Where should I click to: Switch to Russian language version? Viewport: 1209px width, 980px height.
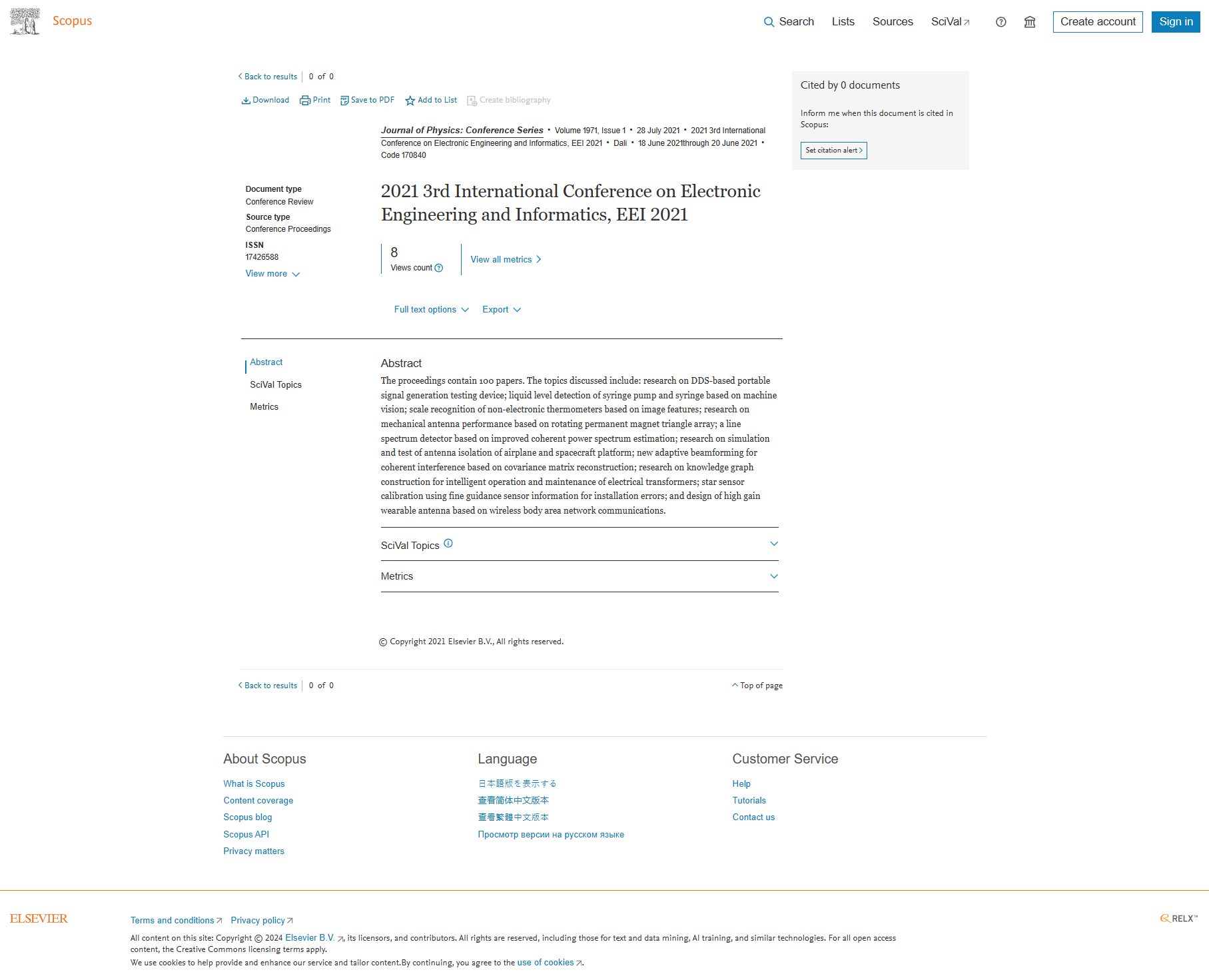tap(551, 835)
